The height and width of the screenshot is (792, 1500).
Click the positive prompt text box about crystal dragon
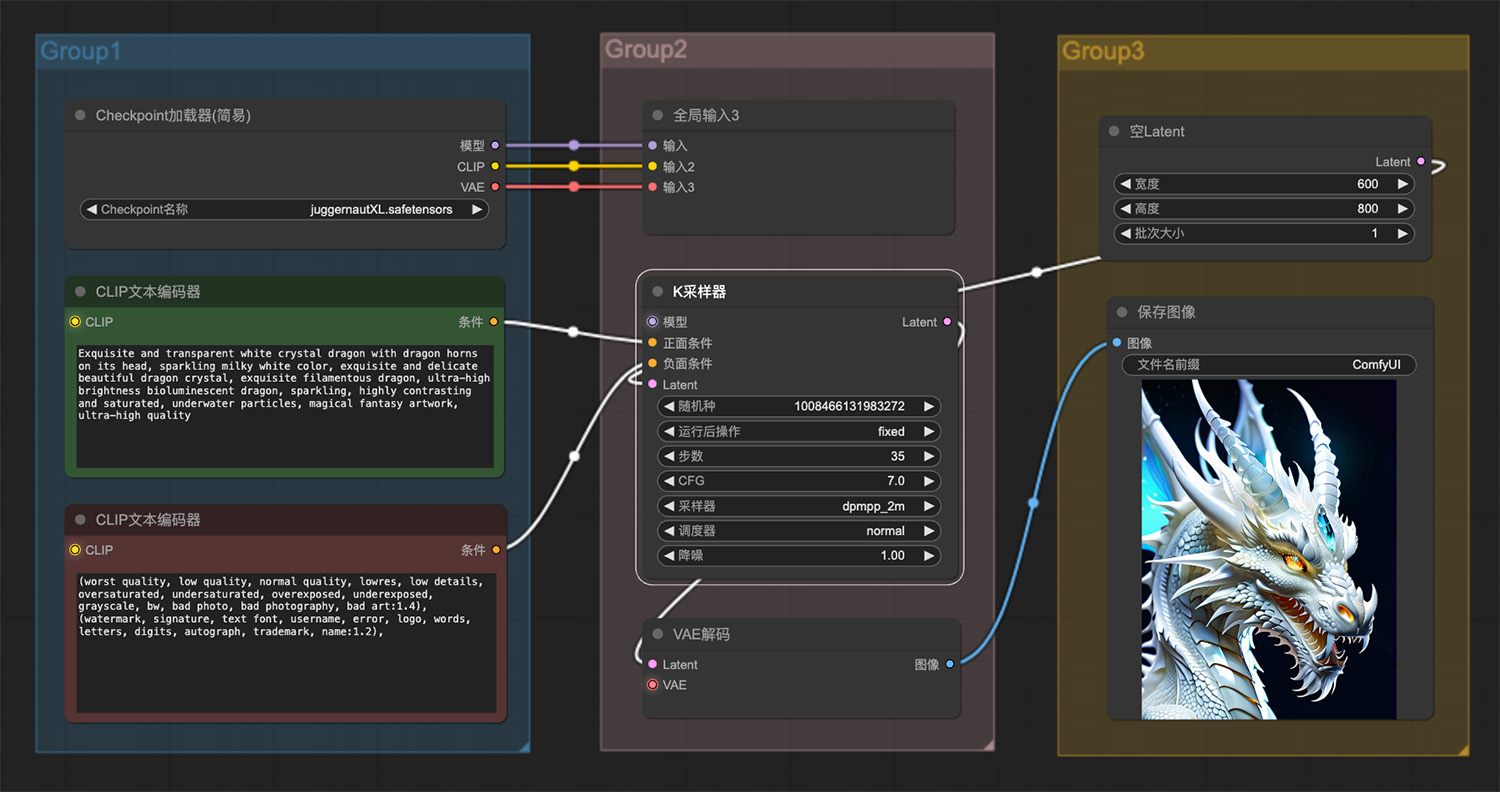point(285,406)
